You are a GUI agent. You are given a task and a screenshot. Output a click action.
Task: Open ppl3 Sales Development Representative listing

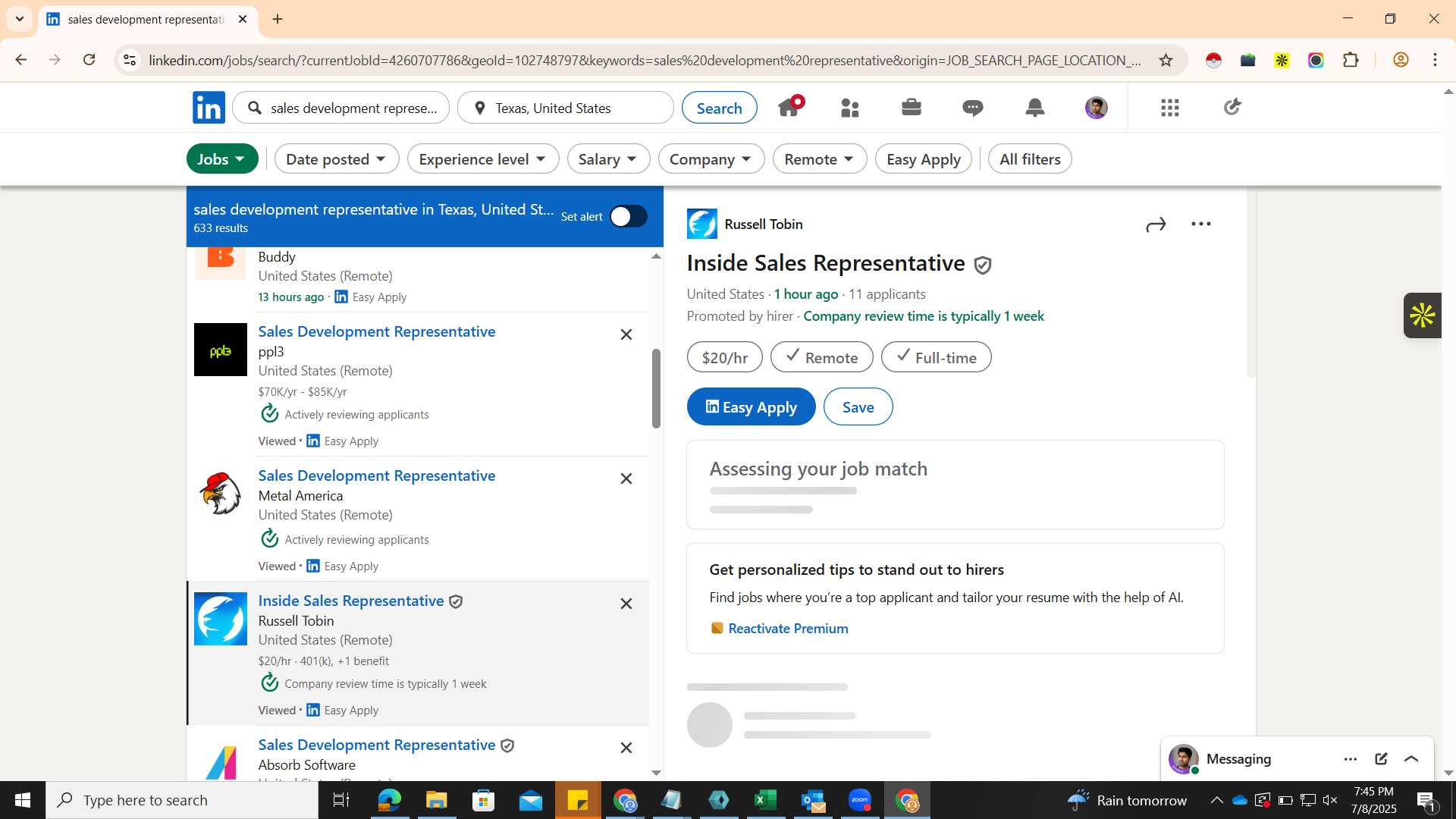coord(377,331)
